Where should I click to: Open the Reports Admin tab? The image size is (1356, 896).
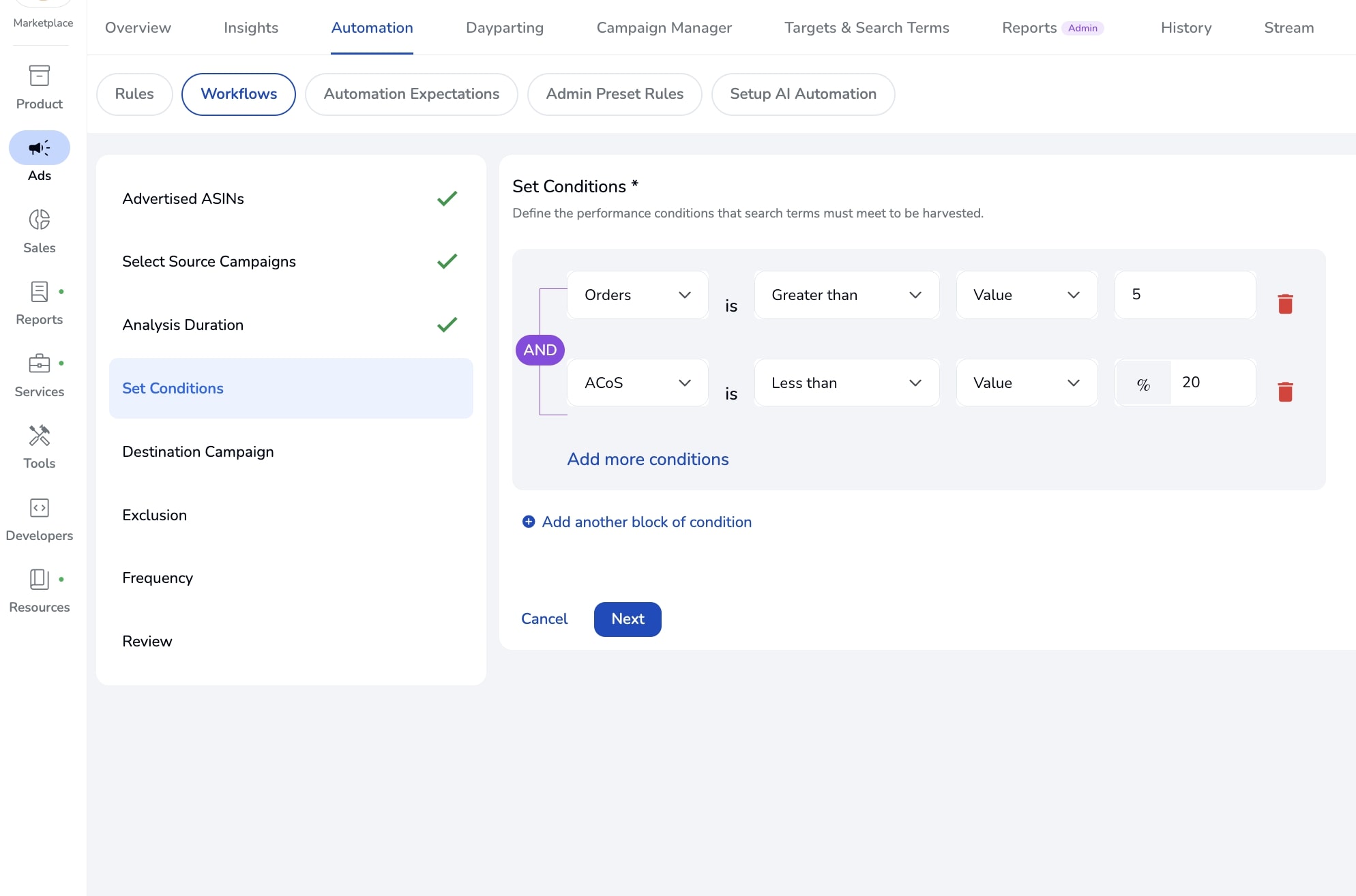[x=1052, y=27]
